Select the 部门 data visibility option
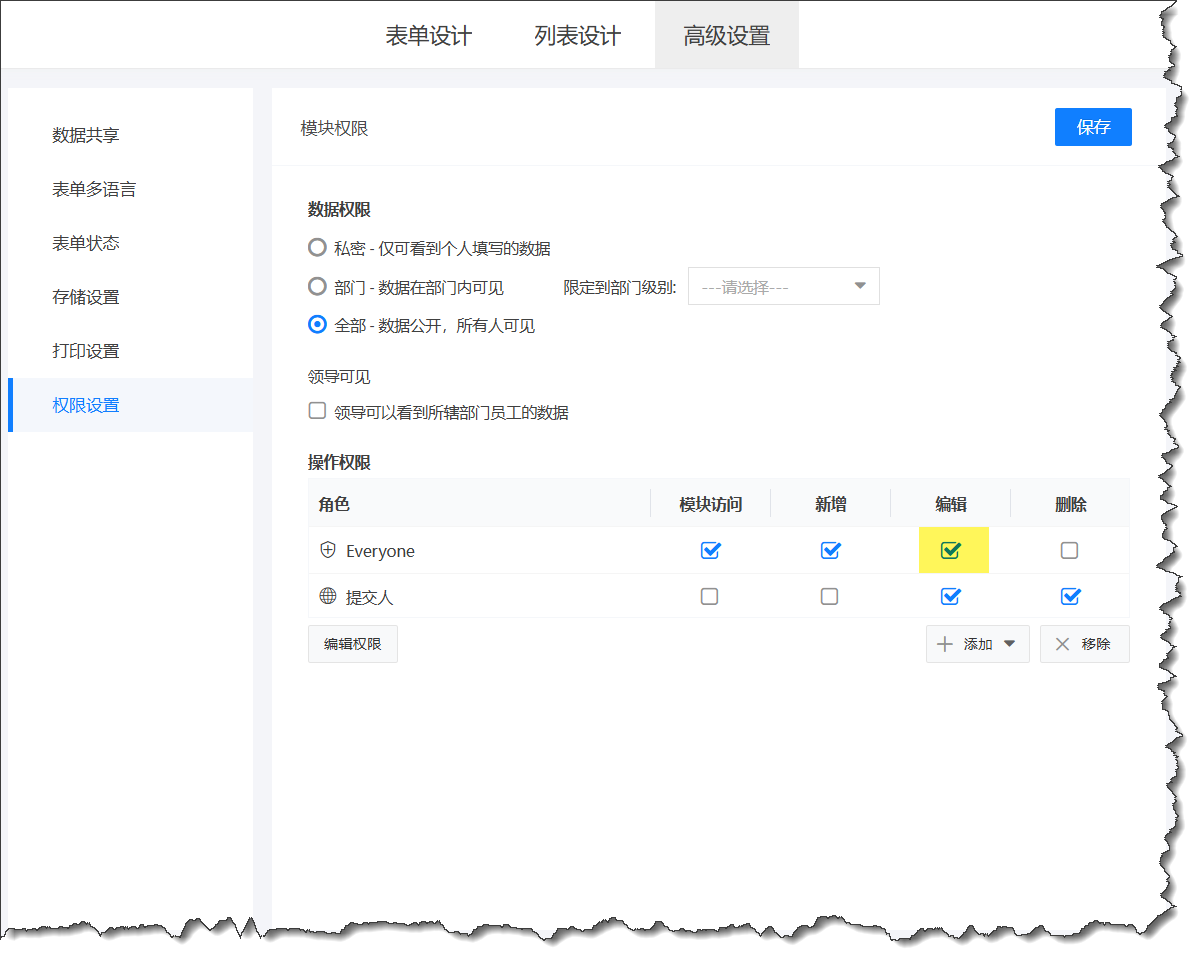The image size is (1204, 962). (317, 286)
